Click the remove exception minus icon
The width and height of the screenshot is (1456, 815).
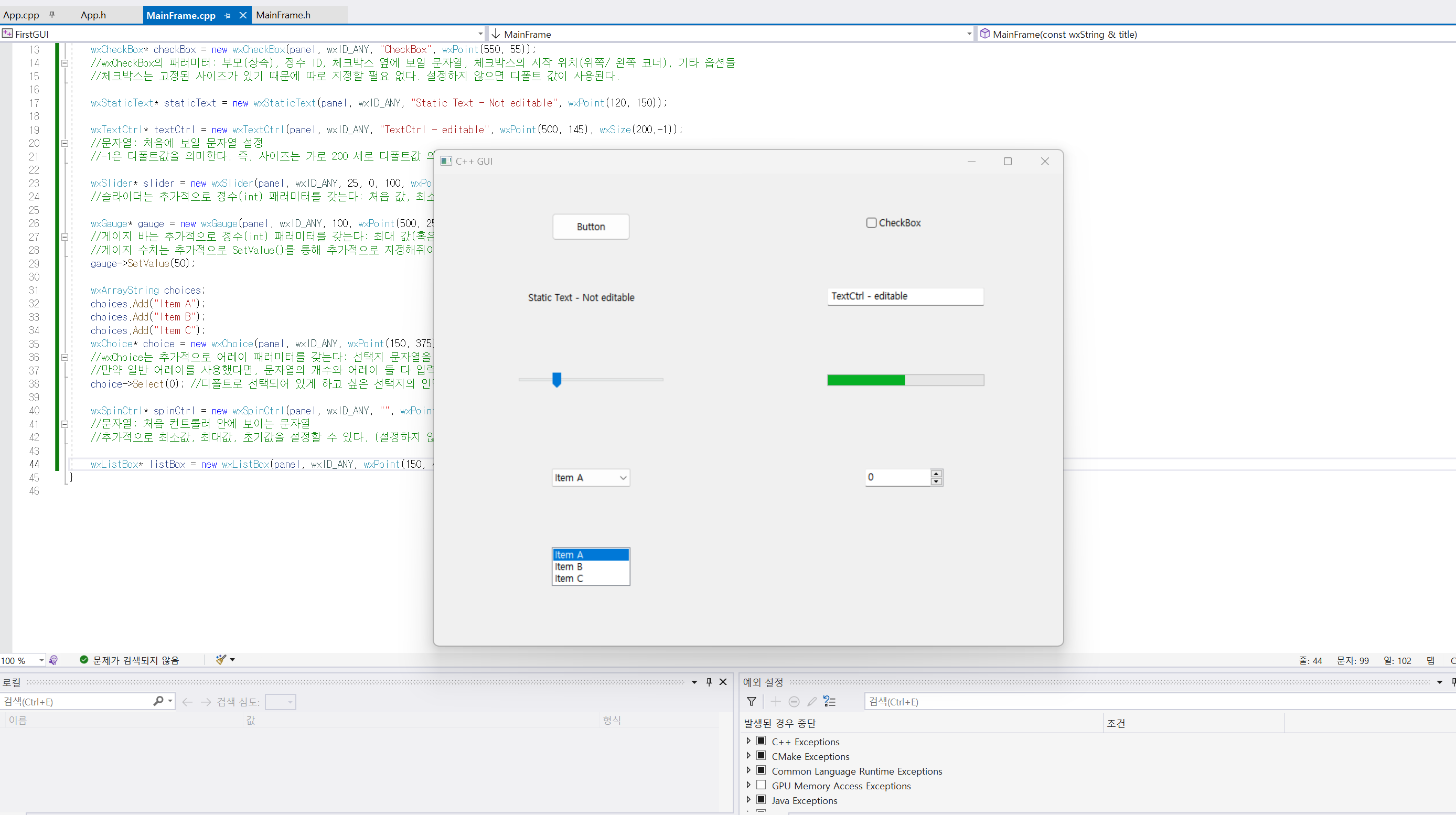tap(794, 701)
